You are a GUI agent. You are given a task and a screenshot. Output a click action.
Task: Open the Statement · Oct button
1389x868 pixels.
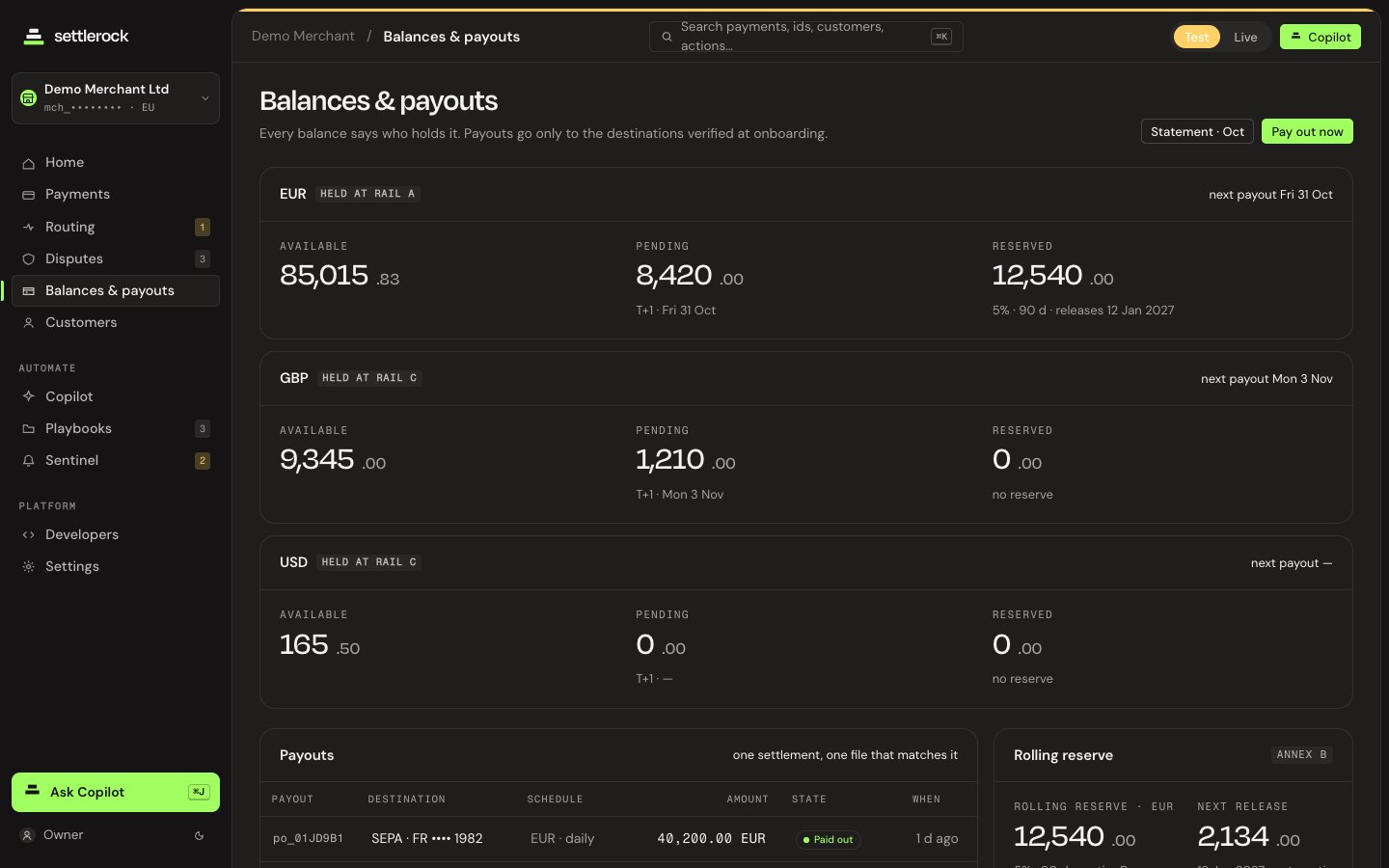1197,131
